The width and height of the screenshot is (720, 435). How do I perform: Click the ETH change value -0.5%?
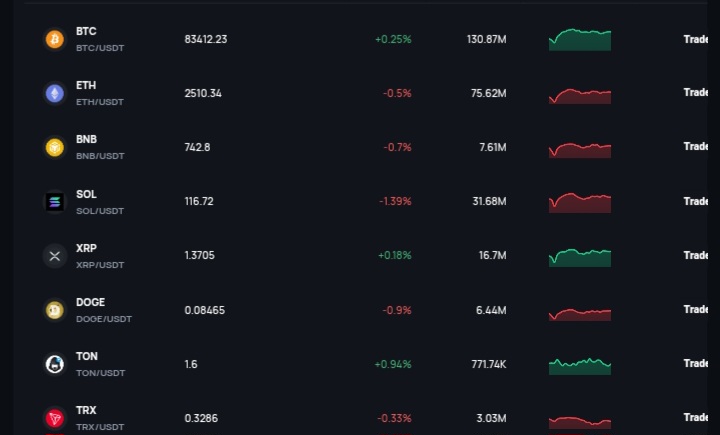[397, 93]
